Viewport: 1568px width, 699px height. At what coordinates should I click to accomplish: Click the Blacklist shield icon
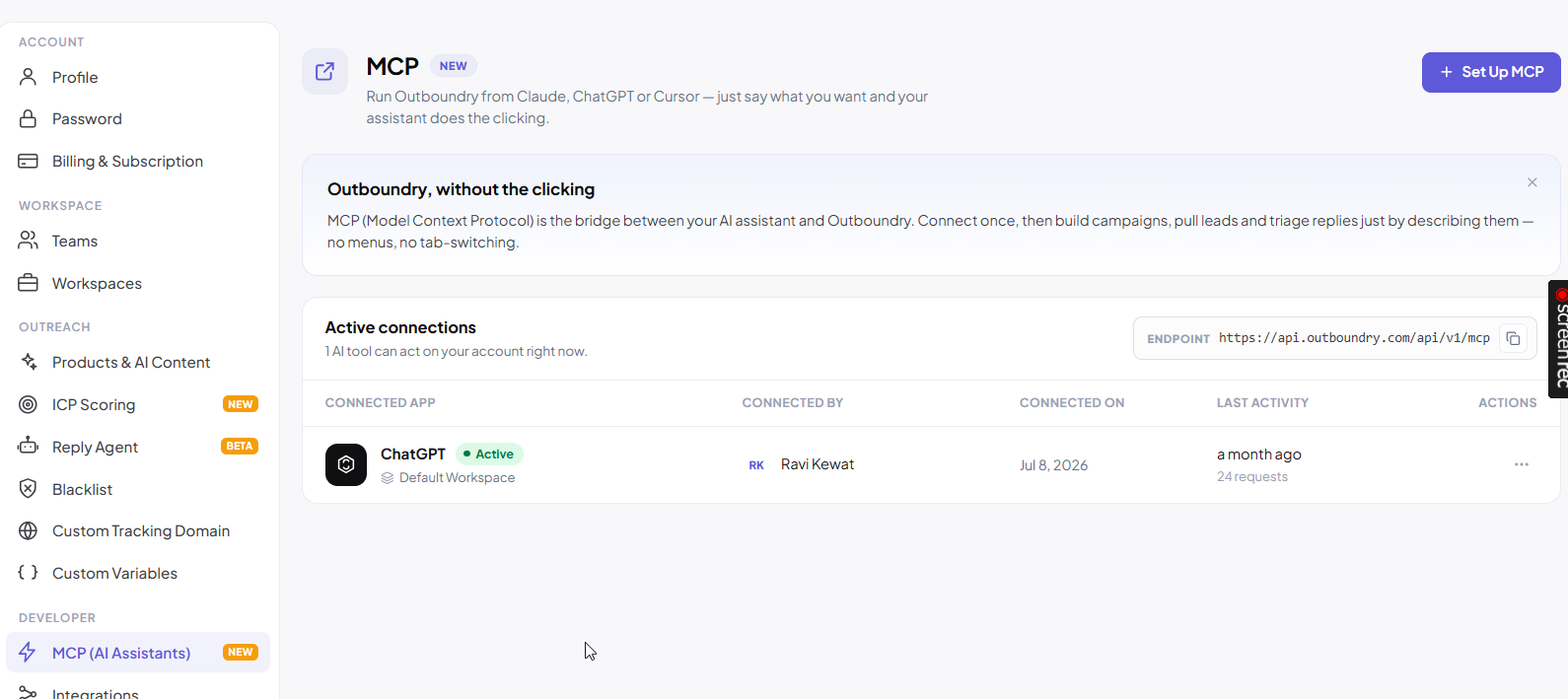pos(29,488)
